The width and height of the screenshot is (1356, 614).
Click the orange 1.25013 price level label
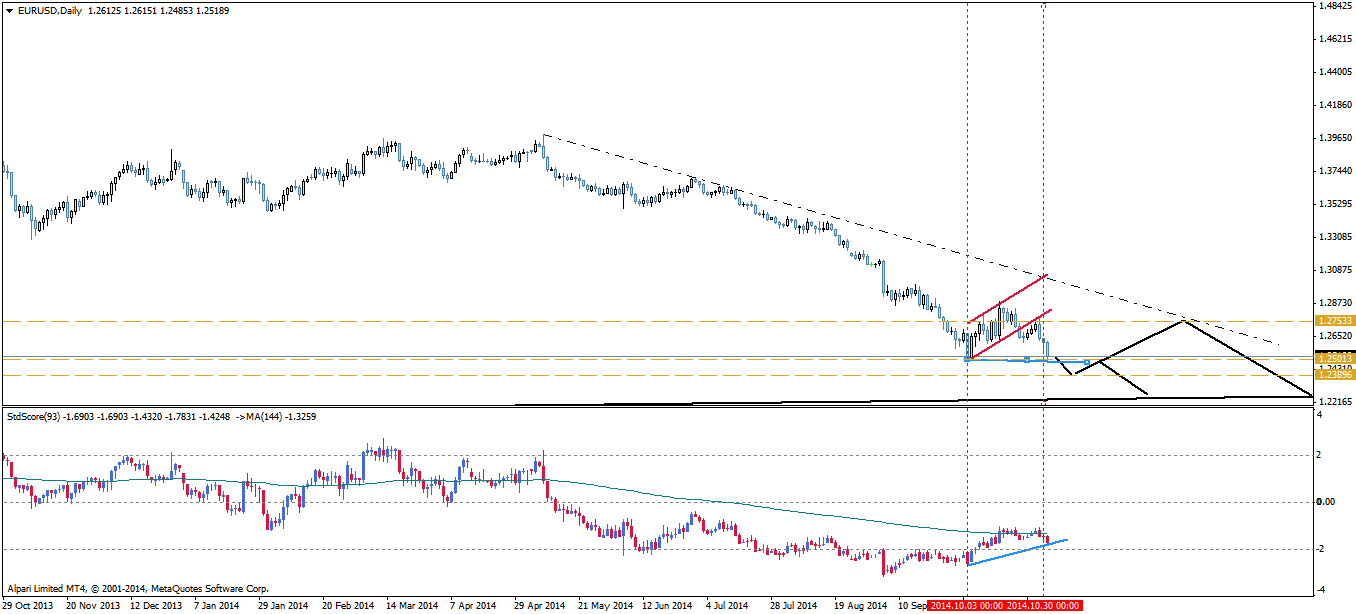point(1335,358)
